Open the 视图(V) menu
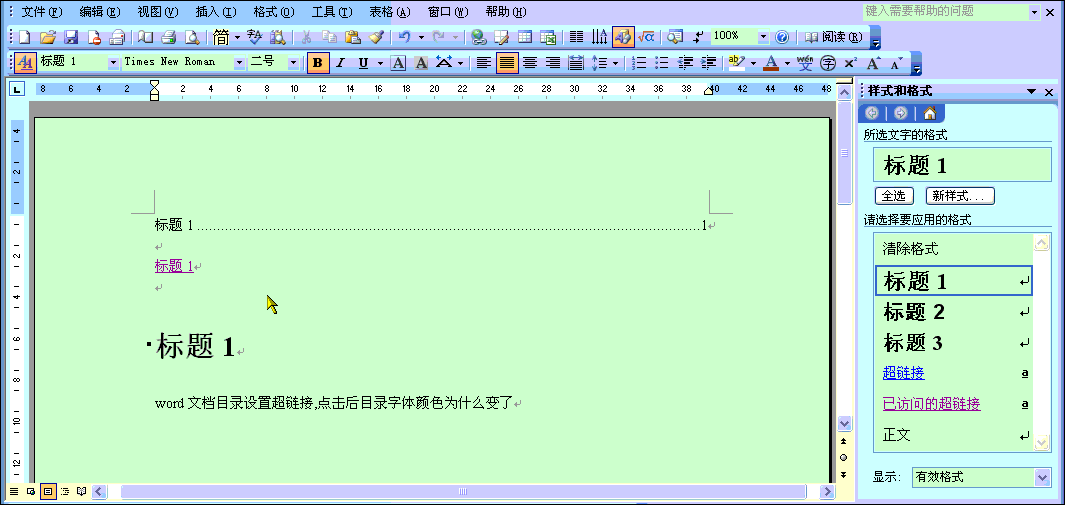 pyautogui.click(x=157, y=12)
